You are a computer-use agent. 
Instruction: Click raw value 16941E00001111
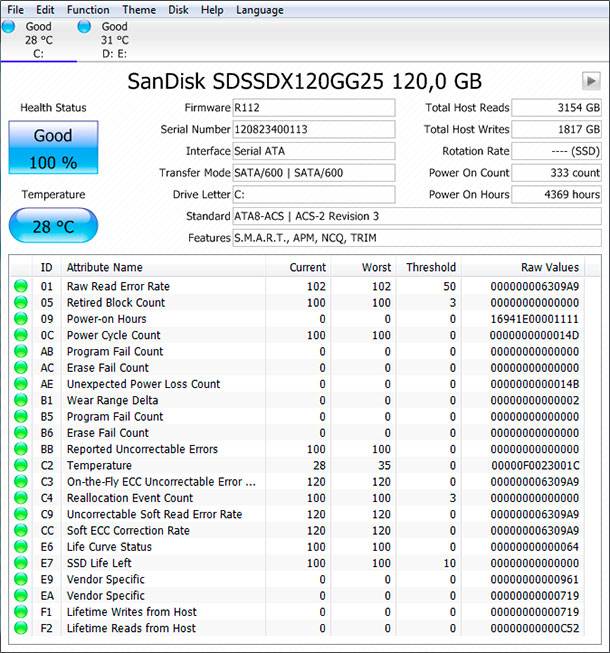[x=535, y=319]
